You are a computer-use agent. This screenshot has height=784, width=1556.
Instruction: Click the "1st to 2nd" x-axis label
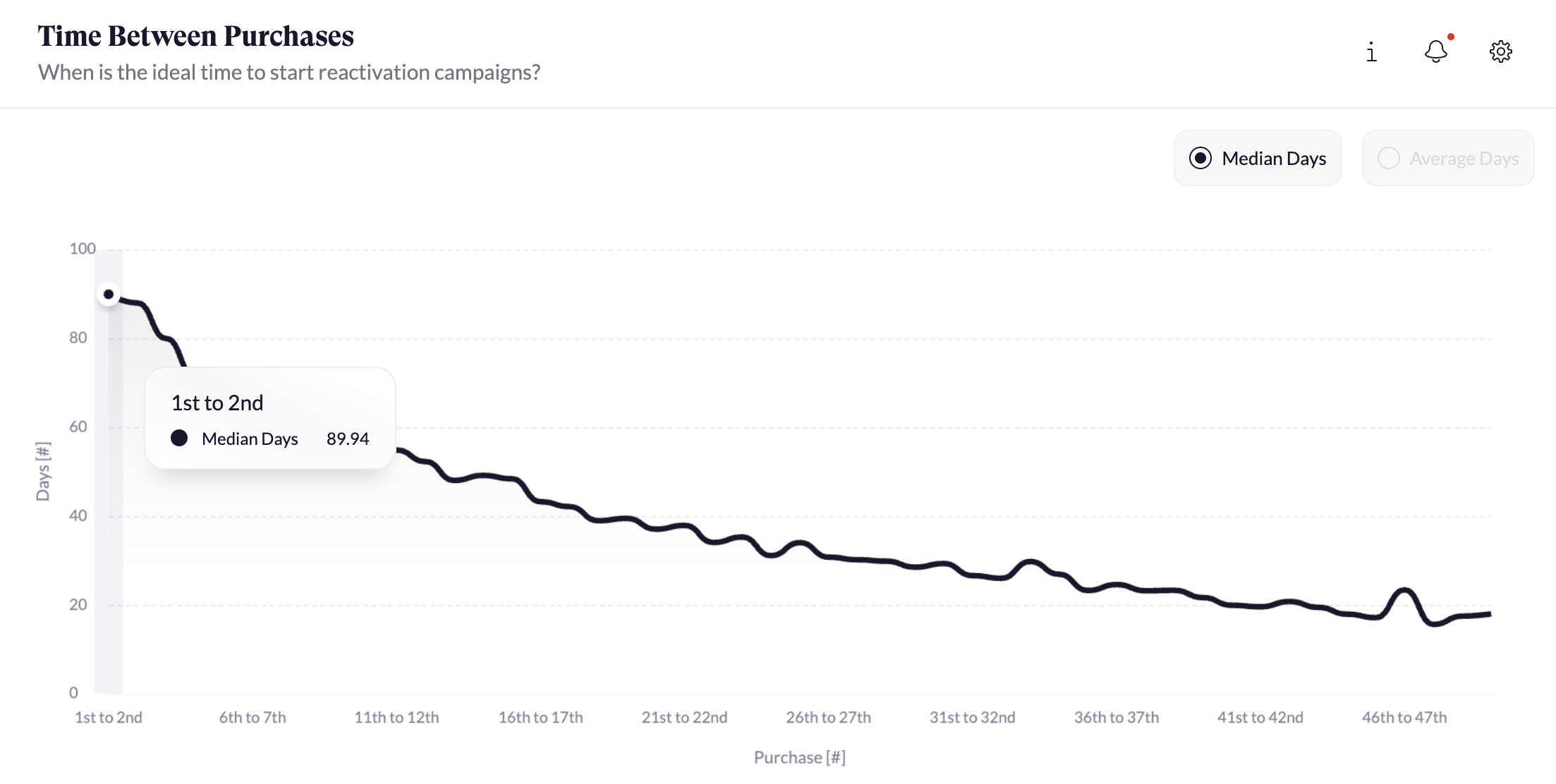(x=109, y=718)
